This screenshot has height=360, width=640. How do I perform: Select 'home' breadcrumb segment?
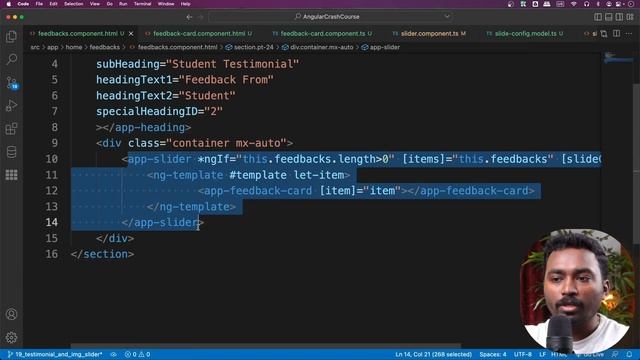click(x=74, y=47)
